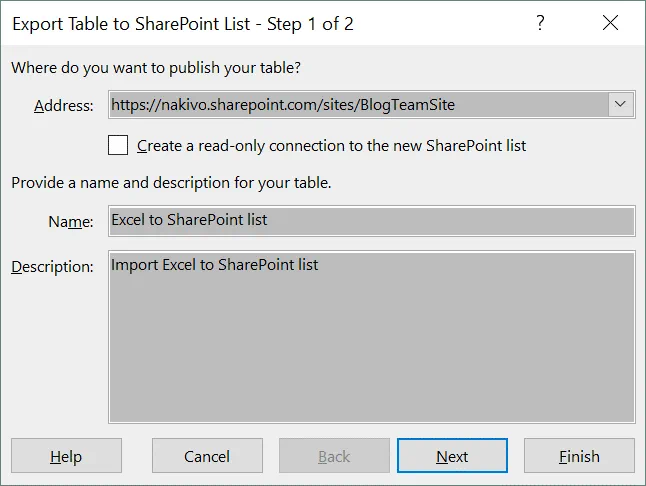The width and height of the screenshot is (646, 486).
Task: Click the "Import Excel to SharePoint list" description text
Action: click(x=215, y=266)
